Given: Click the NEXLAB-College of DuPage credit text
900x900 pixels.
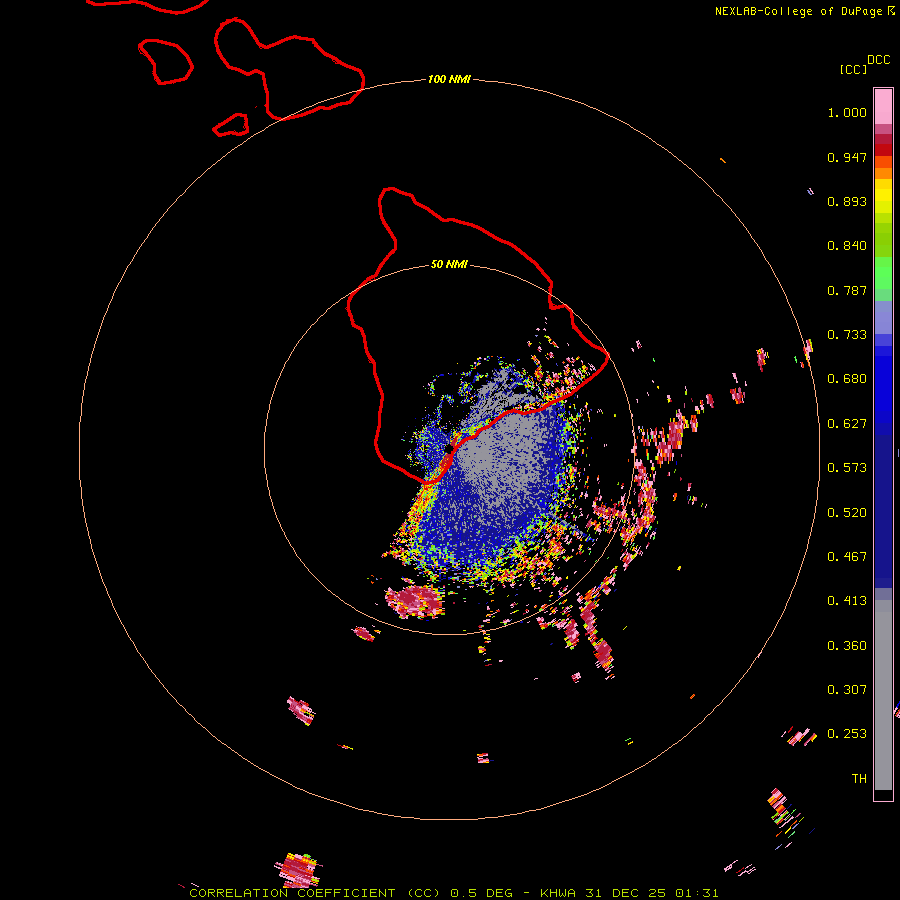Looking at the screenshot, I should pos(798,11).
